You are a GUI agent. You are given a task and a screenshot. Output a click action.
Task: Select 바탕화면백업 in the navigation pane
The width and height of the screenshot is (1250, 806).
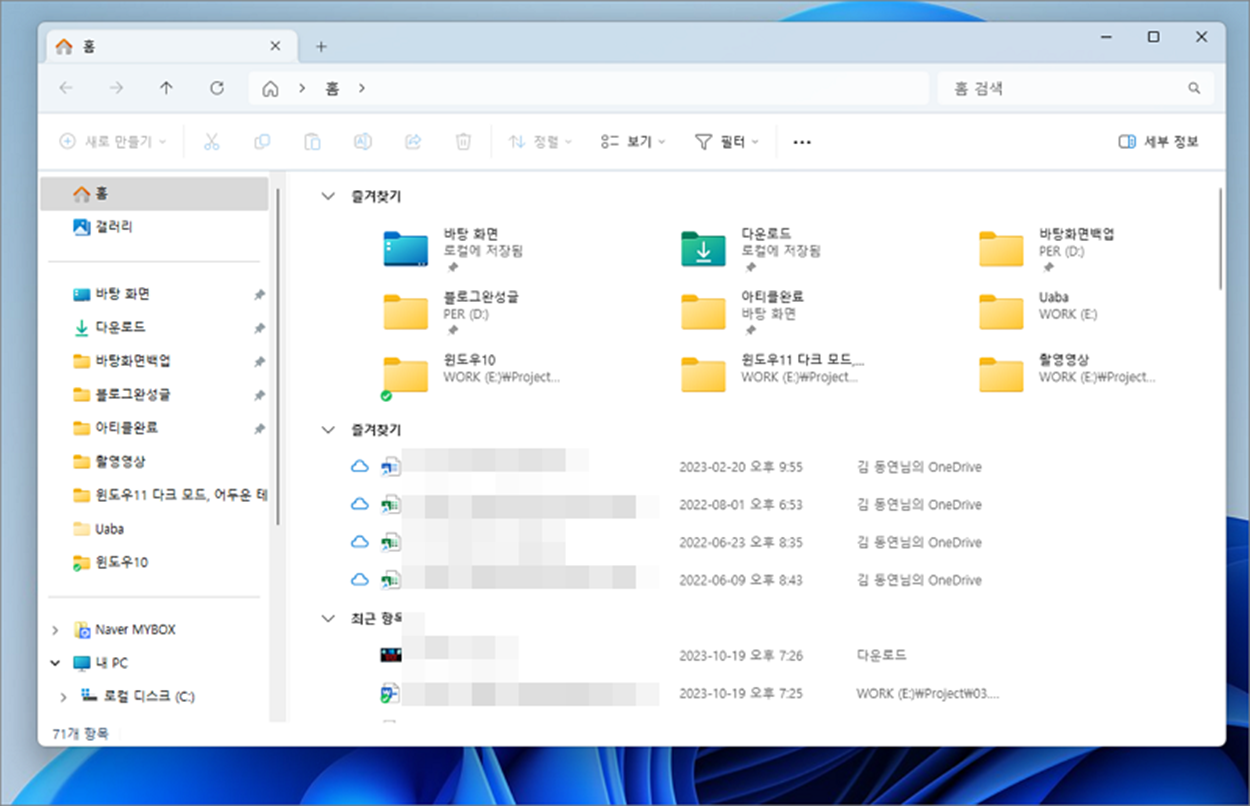point(154,361)
